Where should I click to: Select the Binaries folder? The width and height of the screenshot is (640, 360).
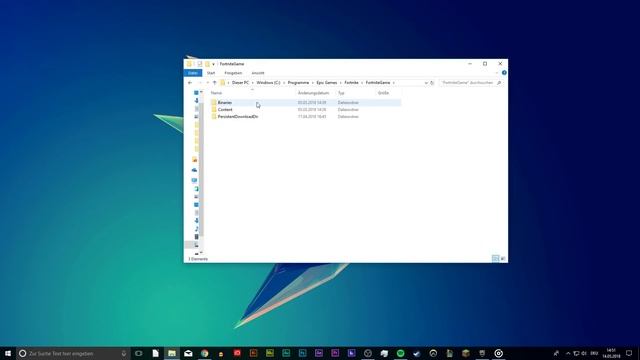[x=224, y=103]
